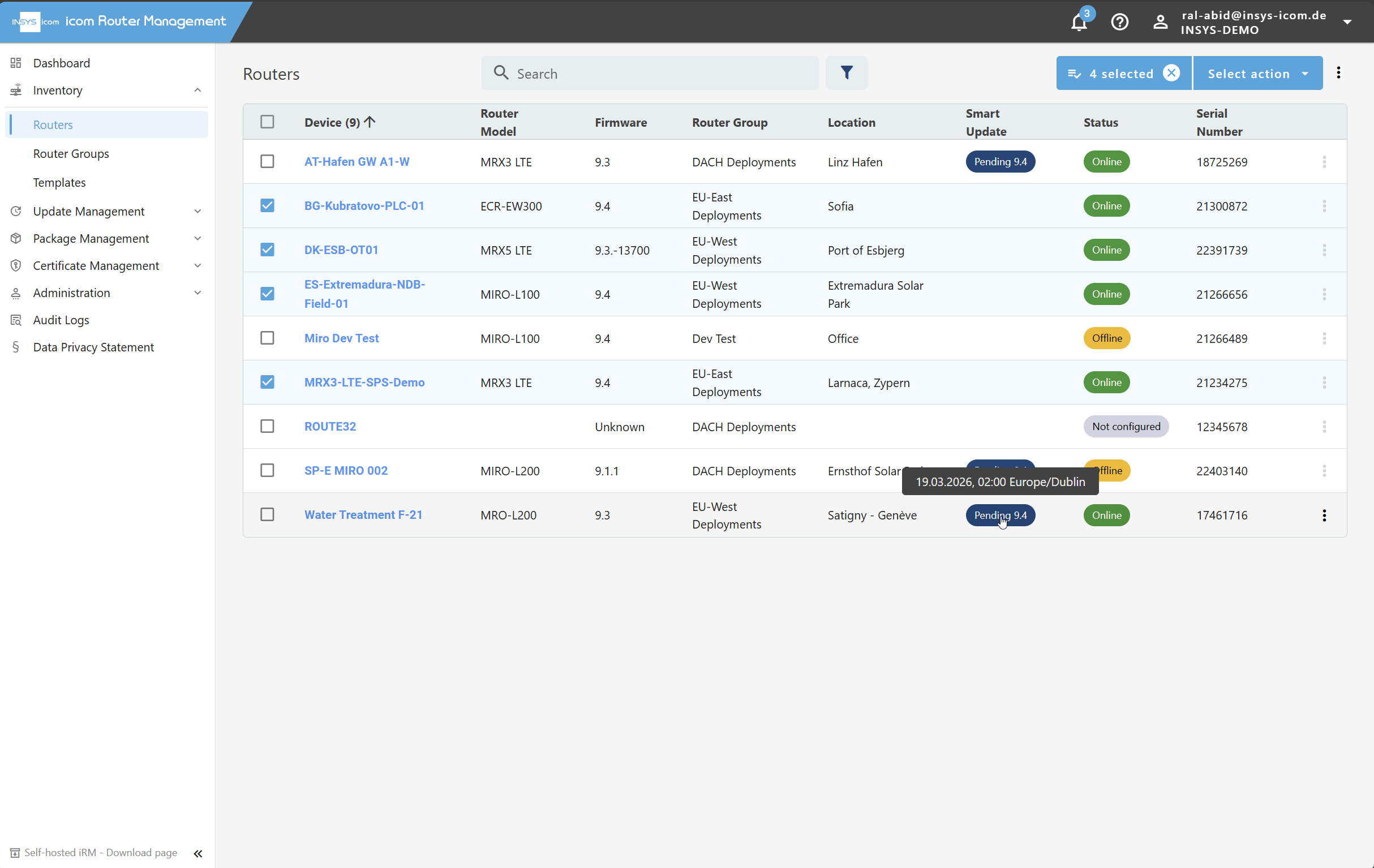This screenshot has width=1374, height=868.
Task: Check the AT-Hafen GW A1-W checkbox
Action: (x=267, y=161)
